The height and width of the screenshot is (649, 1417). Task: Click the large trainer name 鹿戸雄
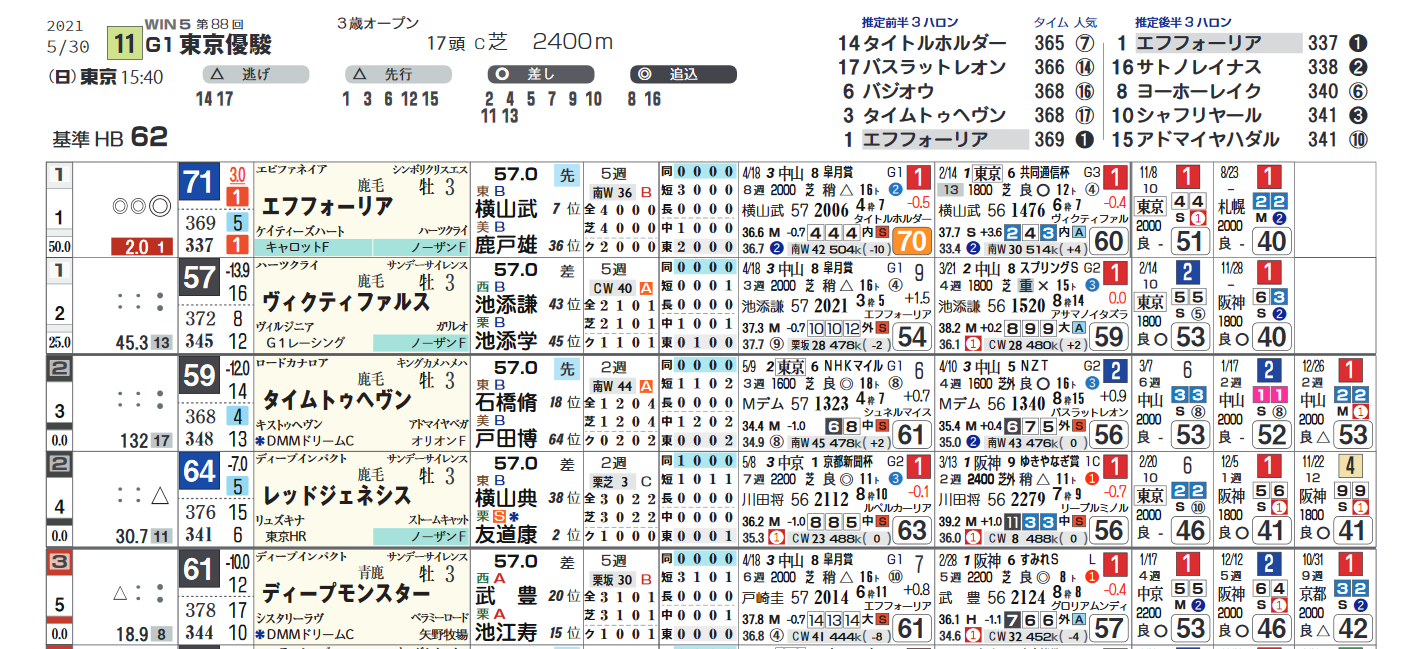coord(506,244)
